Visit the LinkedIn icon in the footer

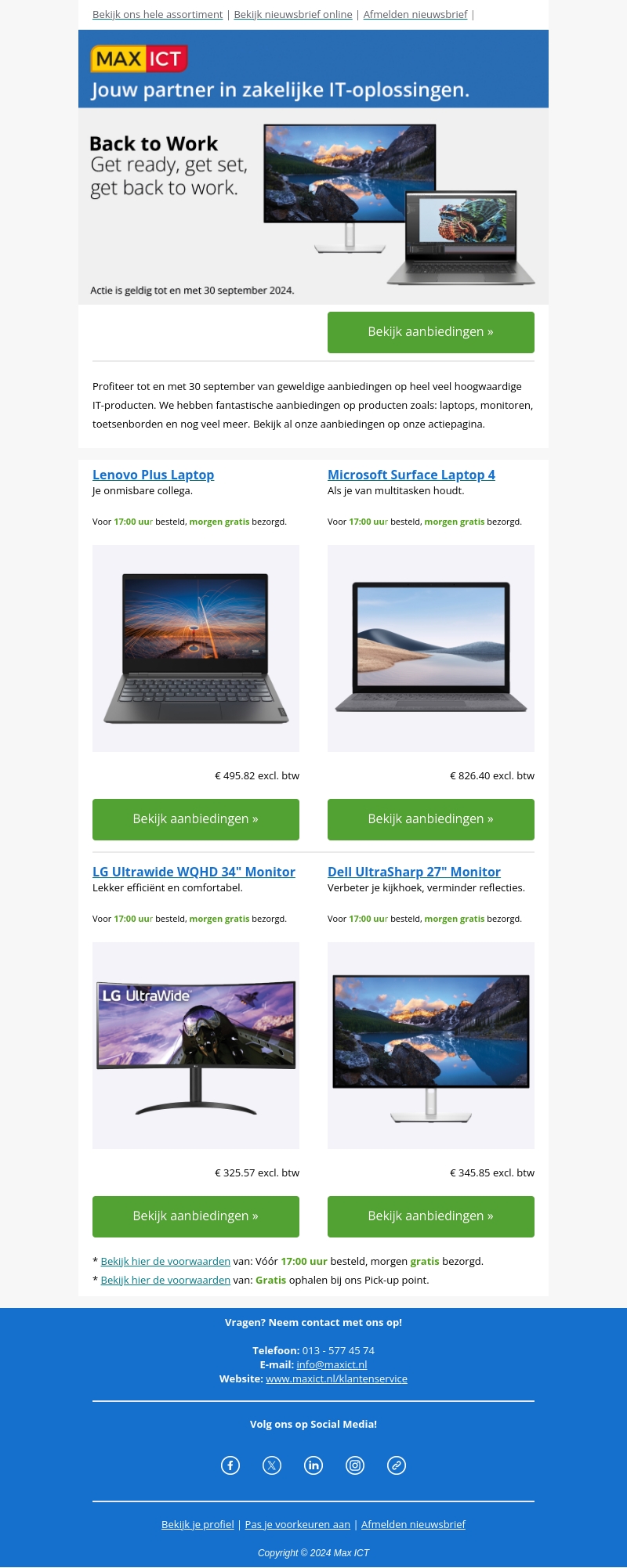313,1465
